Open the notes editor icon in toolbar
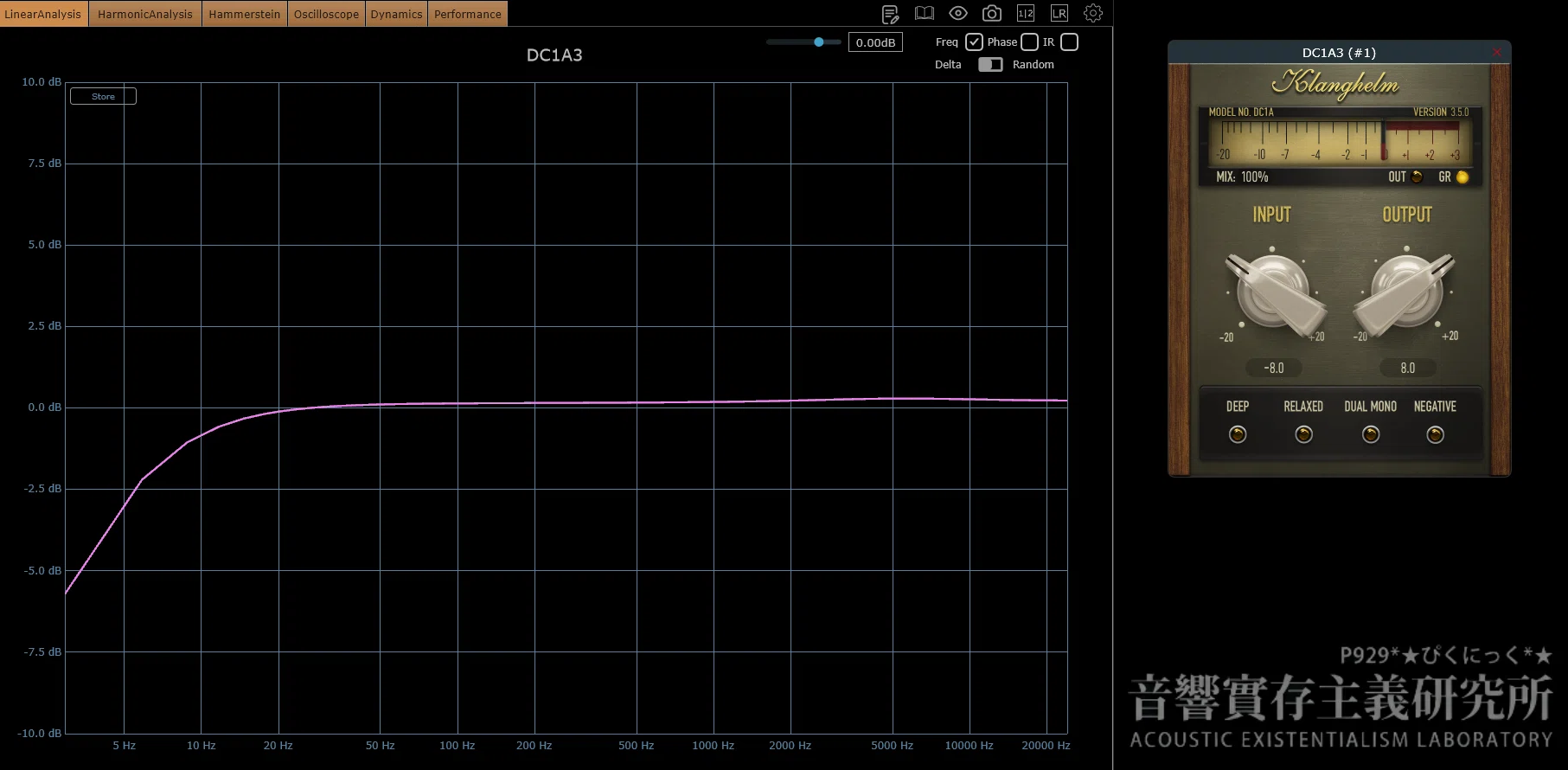The width and height of the screenshot is (1568, 770). [x=890, y=14]
